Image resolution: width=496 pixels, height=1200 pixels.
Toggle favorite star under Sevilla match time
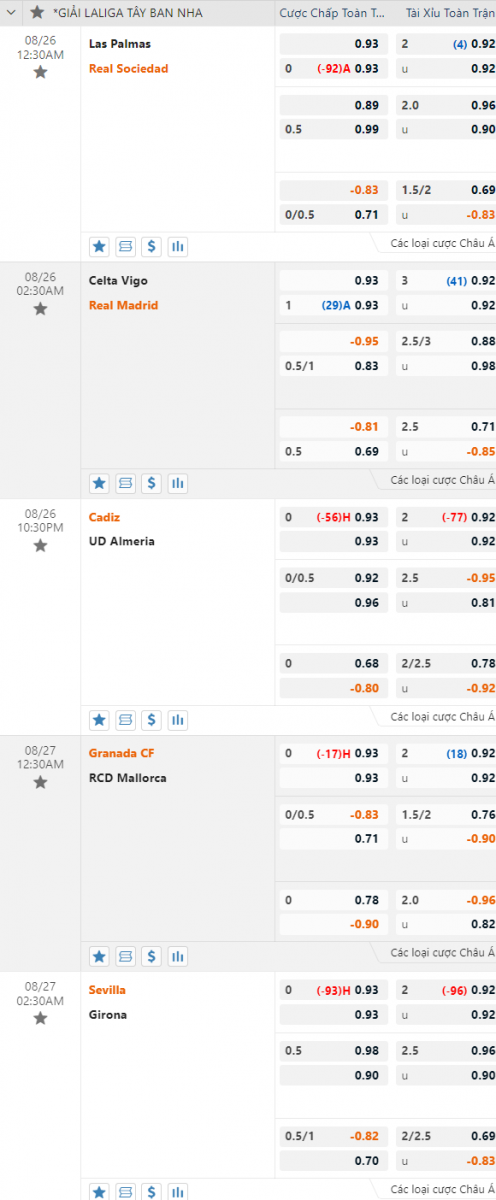point(40,1018)
